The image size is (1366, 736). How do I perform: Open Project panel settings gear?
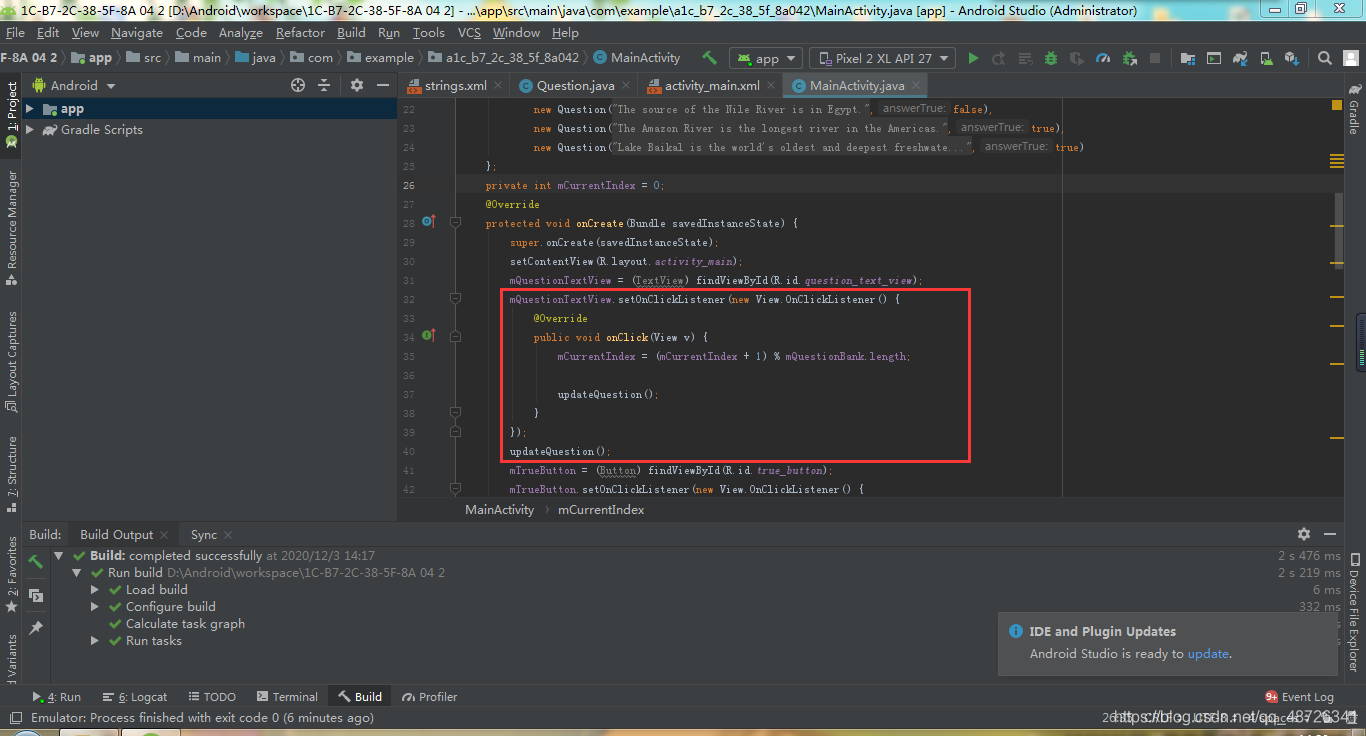[357, 85]
